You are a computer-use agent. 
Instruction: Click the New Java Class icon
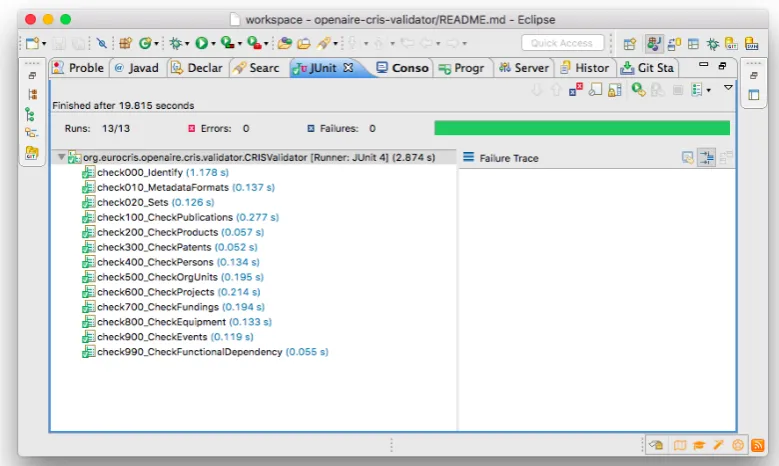[145, 43]
